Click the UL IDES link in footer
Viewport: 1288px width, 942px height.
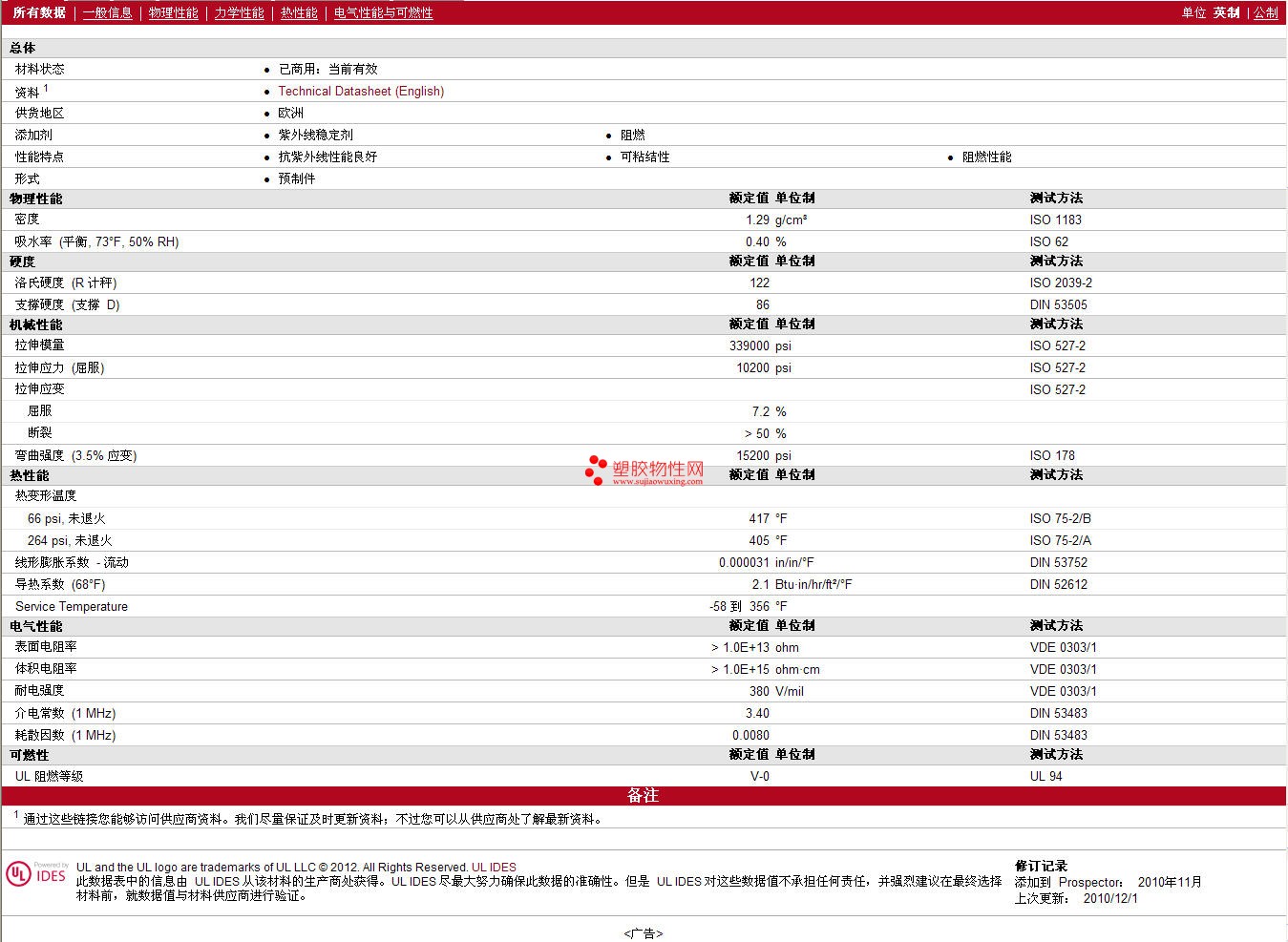[x=494, y=868]
